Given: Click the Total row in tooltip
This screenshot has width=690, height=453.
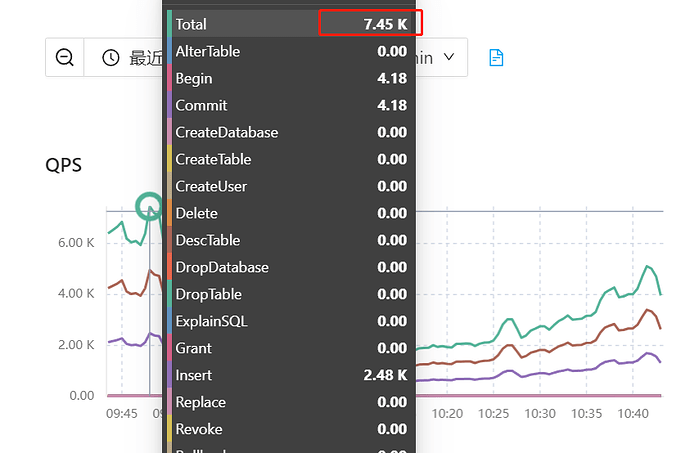Looking at the screenshot, I should 291,24.
